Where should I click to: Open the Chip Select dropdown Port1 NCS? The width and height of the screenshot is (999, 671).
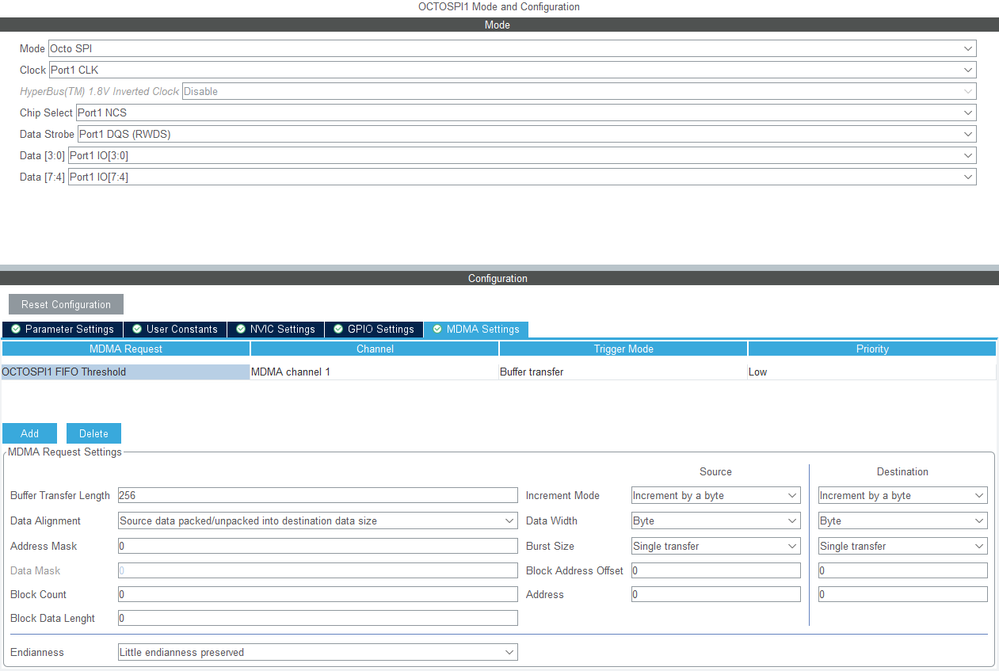tap(526, 113)
